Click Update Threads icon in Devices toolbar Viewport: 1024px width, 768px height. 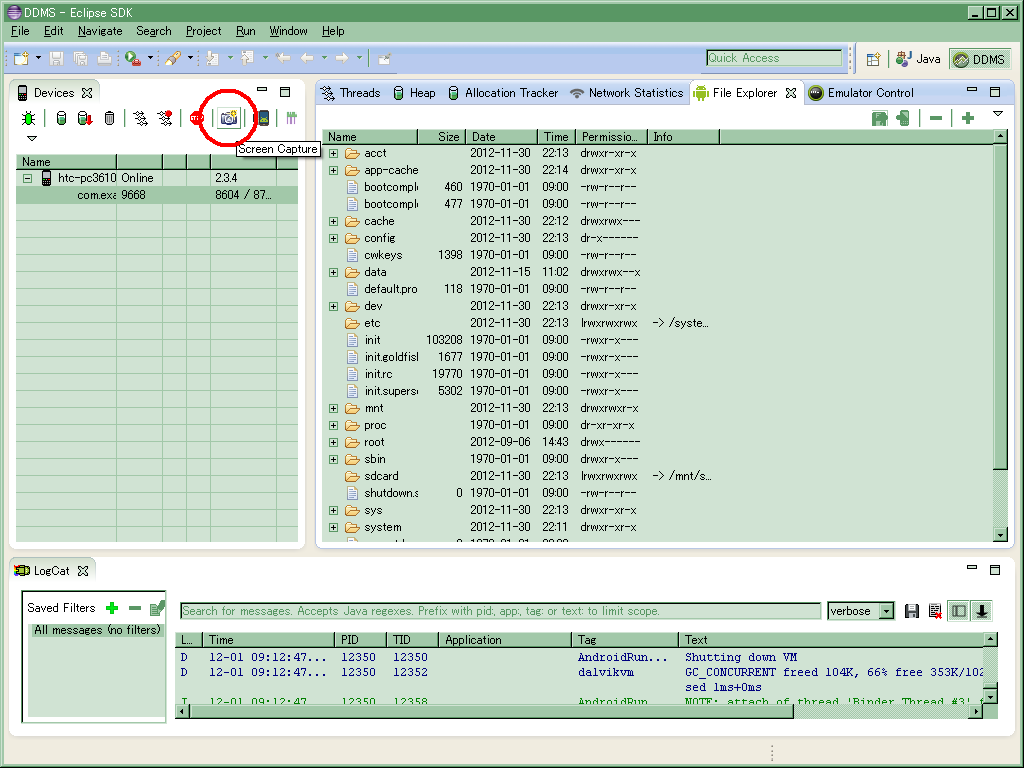point(140,118)
